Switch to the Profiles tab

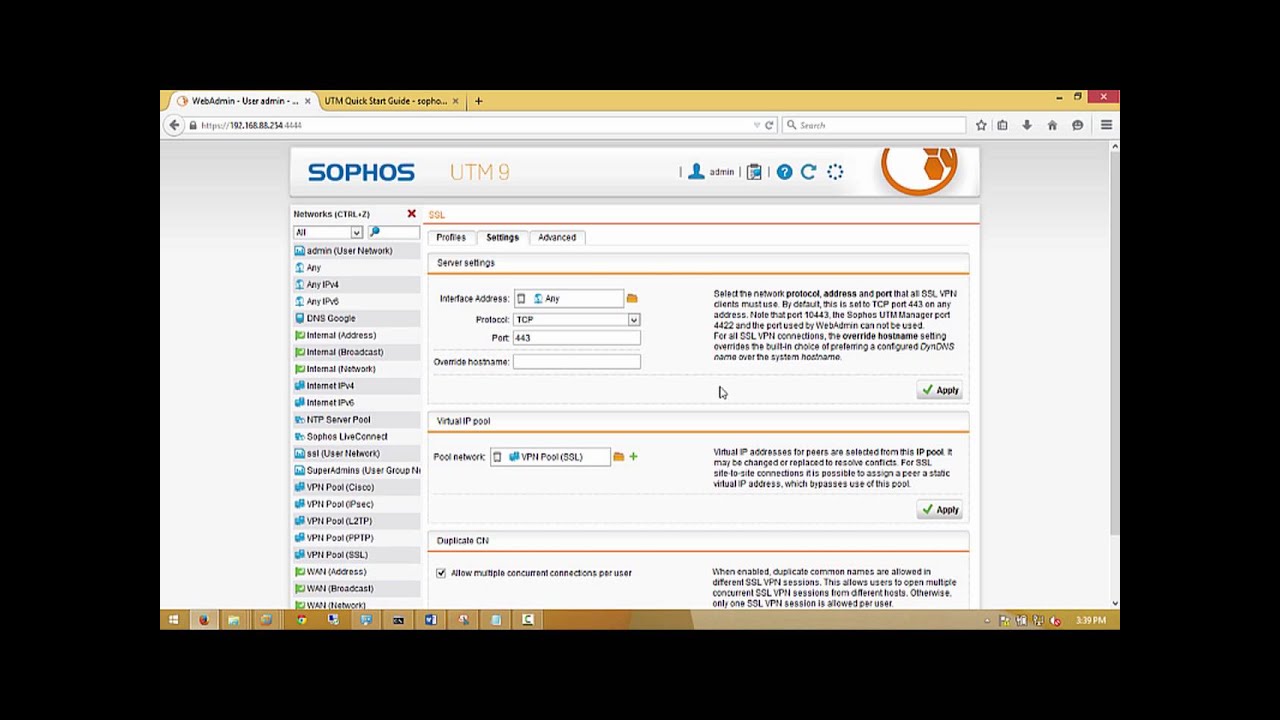(x=451, y=237)
